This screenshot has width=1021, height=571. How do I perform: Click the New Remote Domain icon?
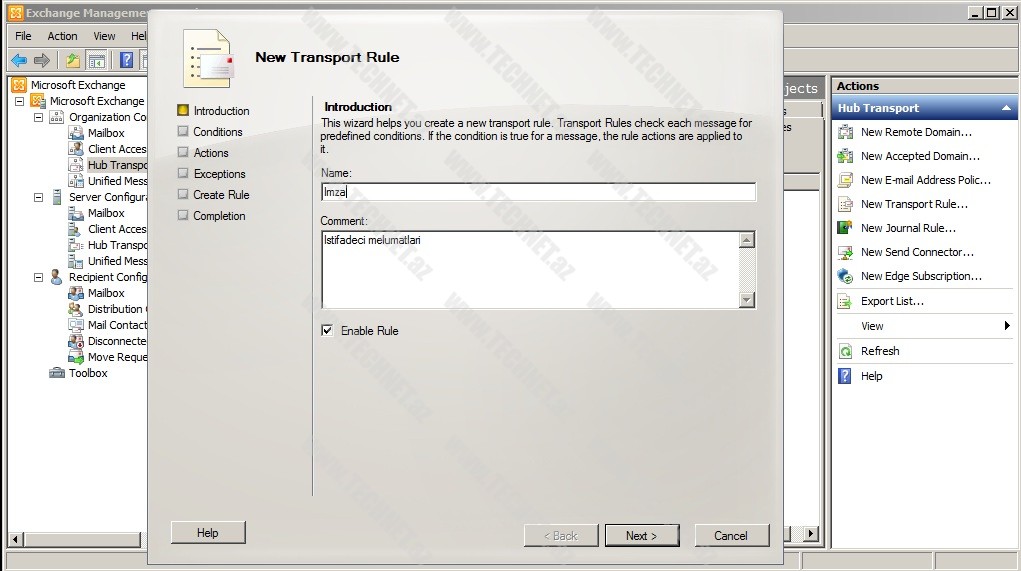click(x=845, y=132)
